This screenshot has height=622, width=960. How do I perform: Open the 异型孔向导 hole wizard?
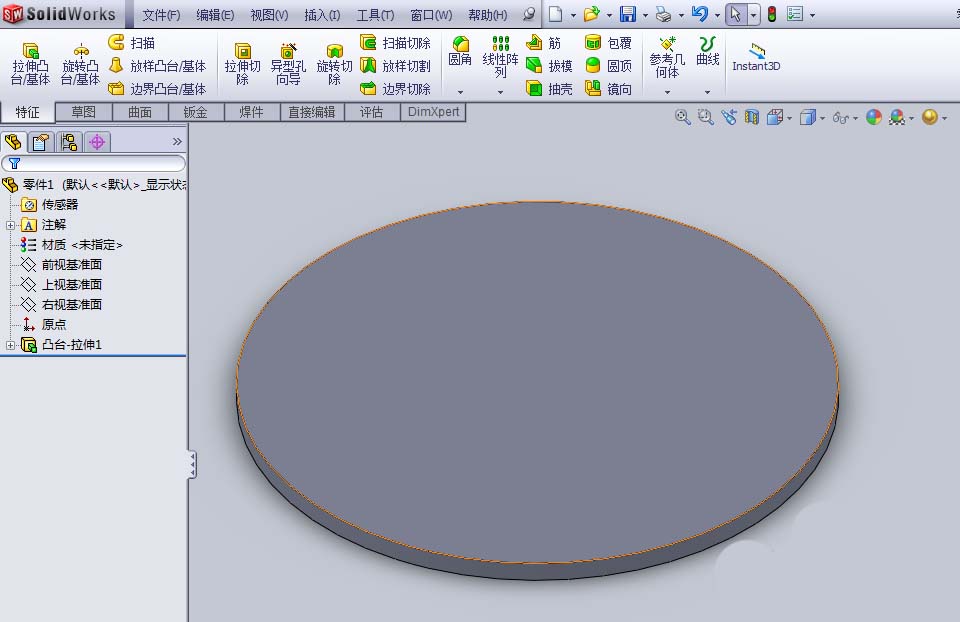coord(288,64)
